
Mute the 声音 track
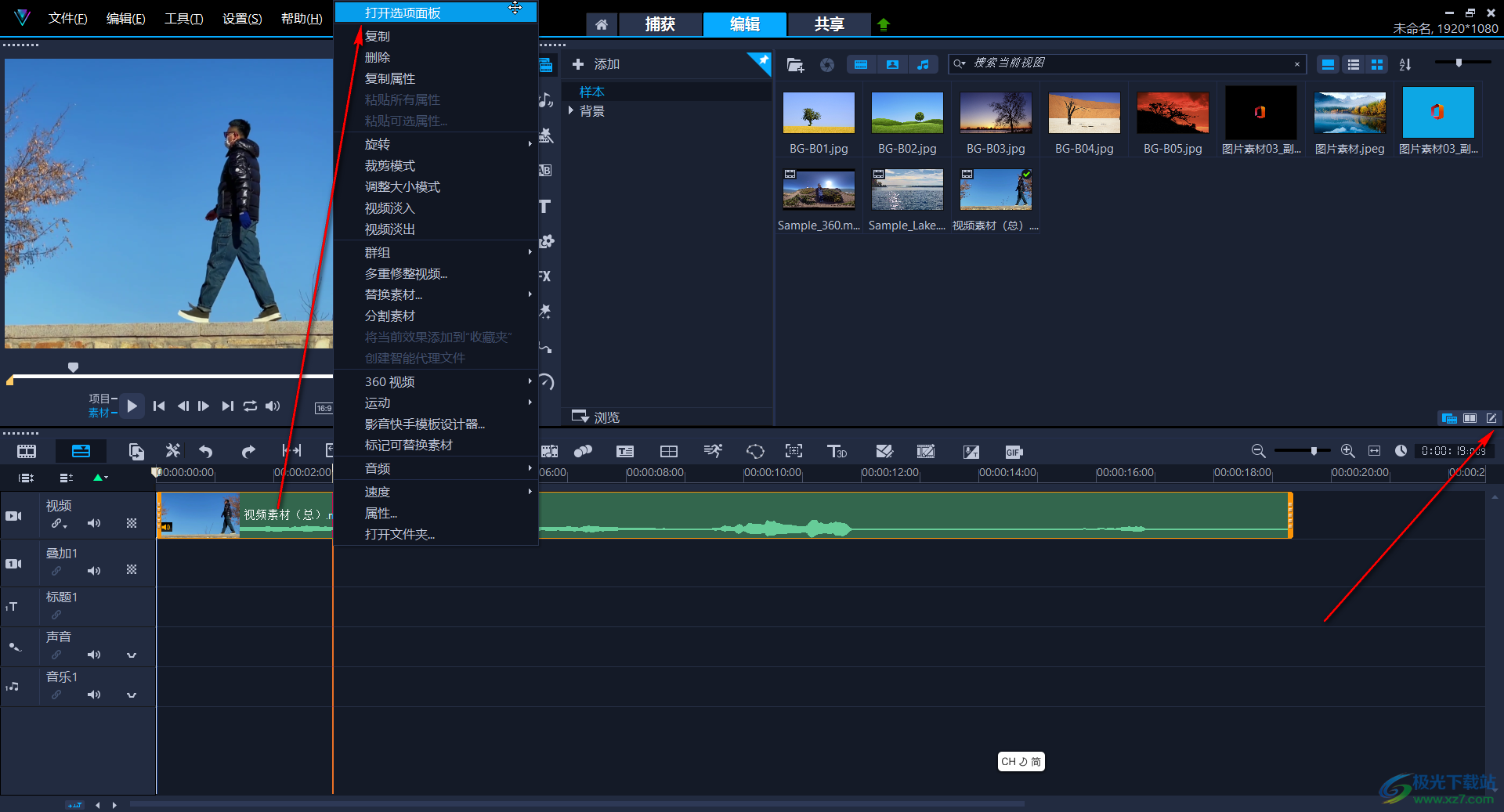click(x=94, y=655)
